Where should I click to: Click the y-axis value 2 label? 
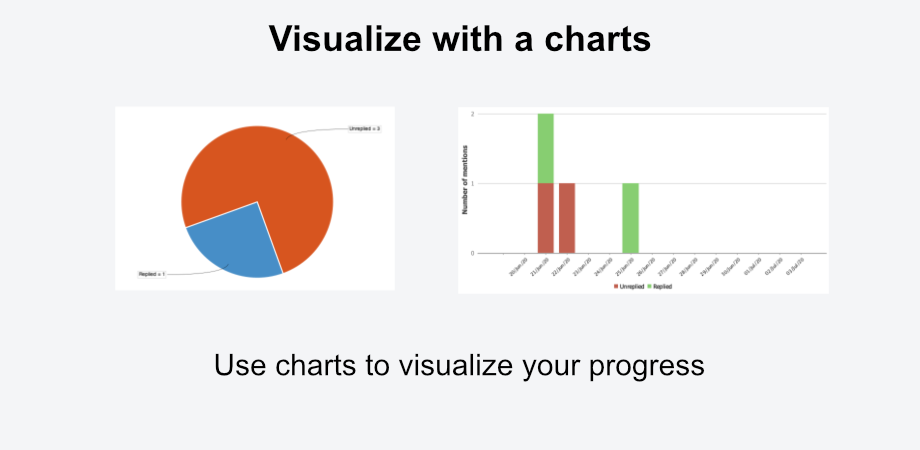coord(472,114)
